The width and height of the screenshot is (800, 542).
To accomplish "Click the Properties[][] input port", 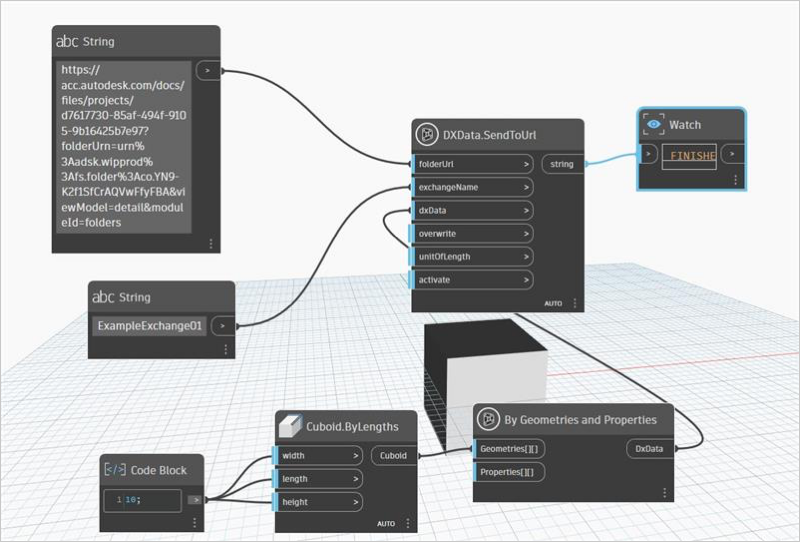I will point(509,472).
